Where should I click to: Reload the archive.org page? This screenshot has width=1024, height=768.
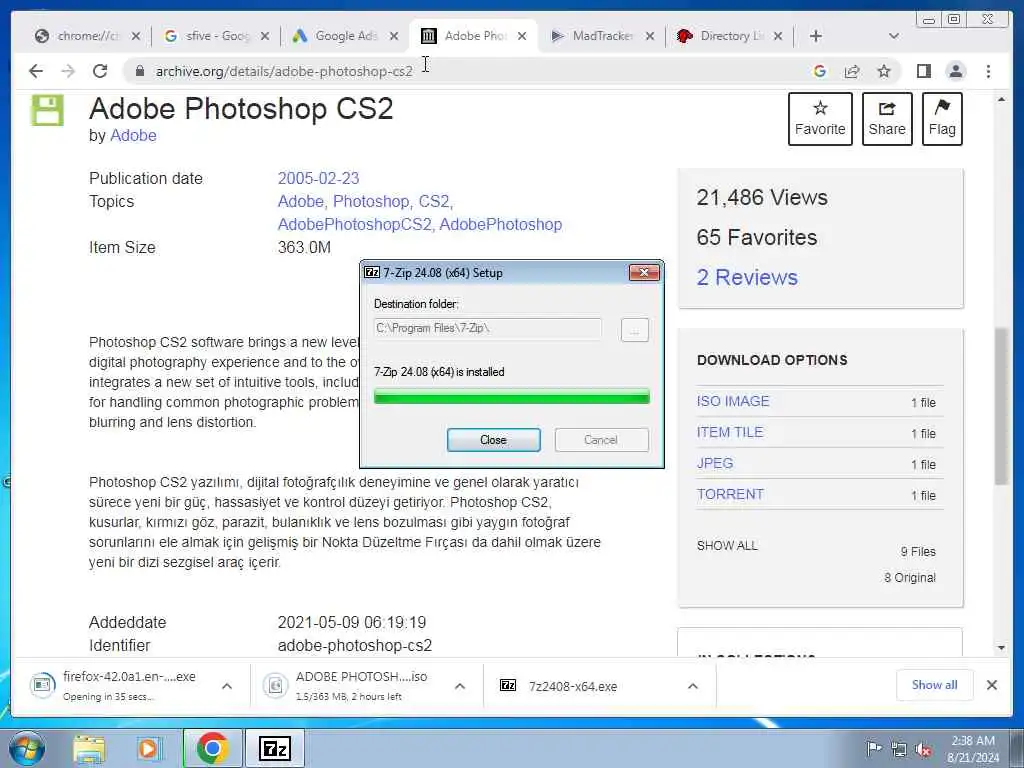(x=100, y=71)
